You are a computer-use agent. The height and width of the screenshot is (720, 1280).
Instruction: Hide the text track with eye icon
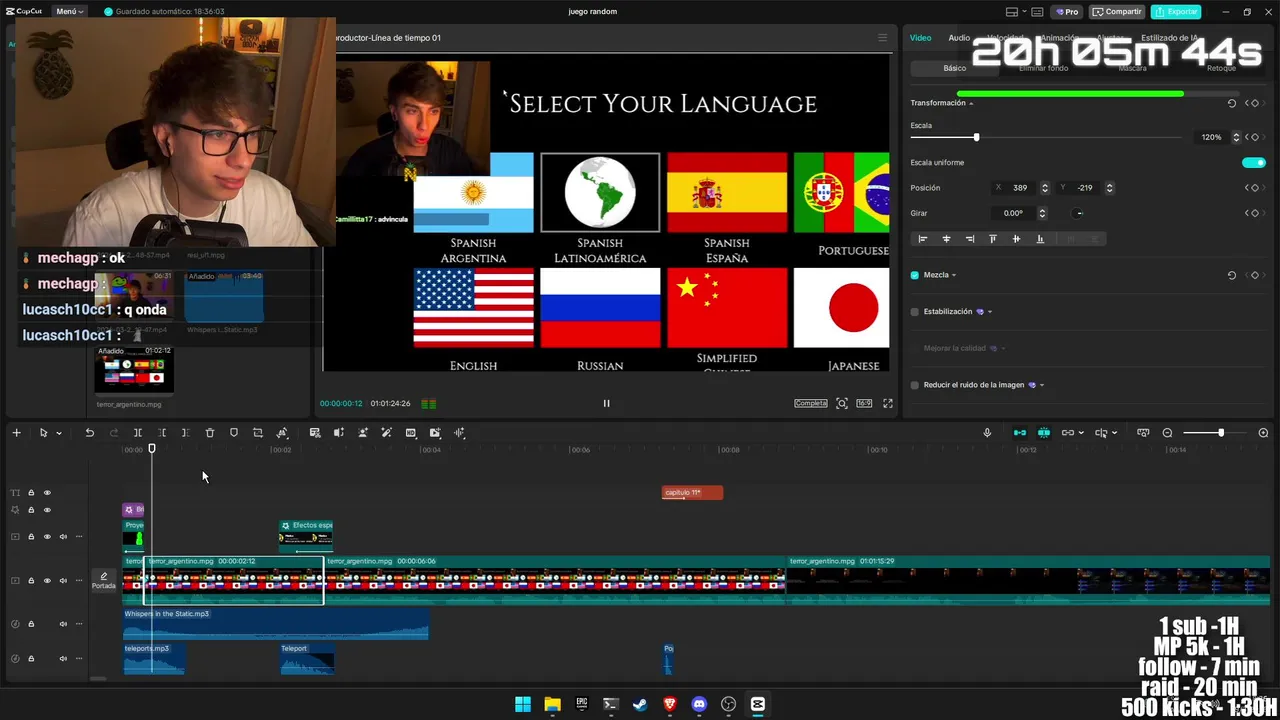click(47, 493)
